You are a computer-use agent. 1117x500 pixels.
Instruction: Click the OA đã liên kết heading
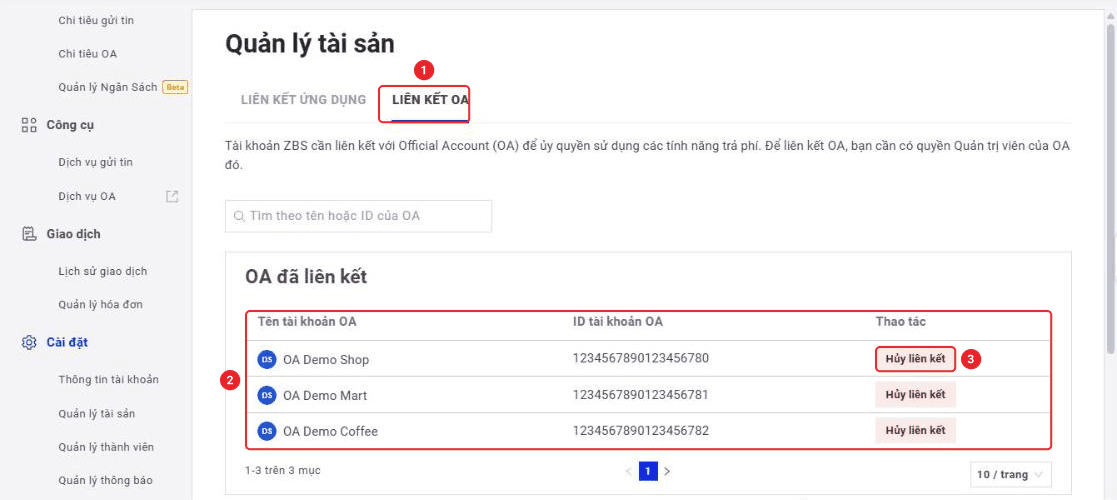(306, 276)
